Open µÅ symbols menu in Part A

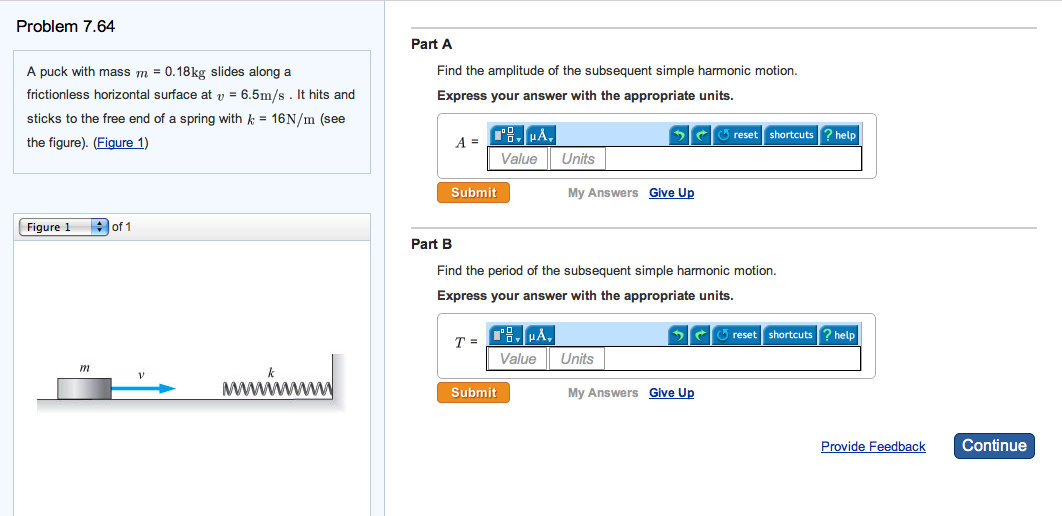coord(540,135)
